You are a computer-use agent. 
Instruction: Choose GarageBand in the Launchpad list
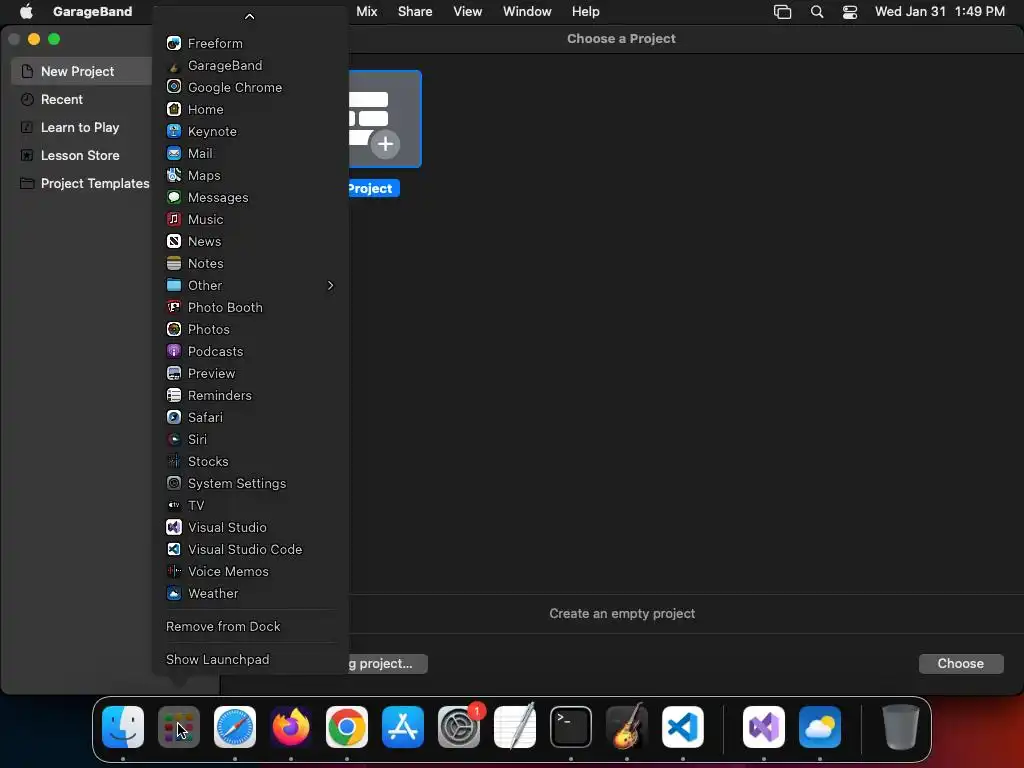coord(250,65)
